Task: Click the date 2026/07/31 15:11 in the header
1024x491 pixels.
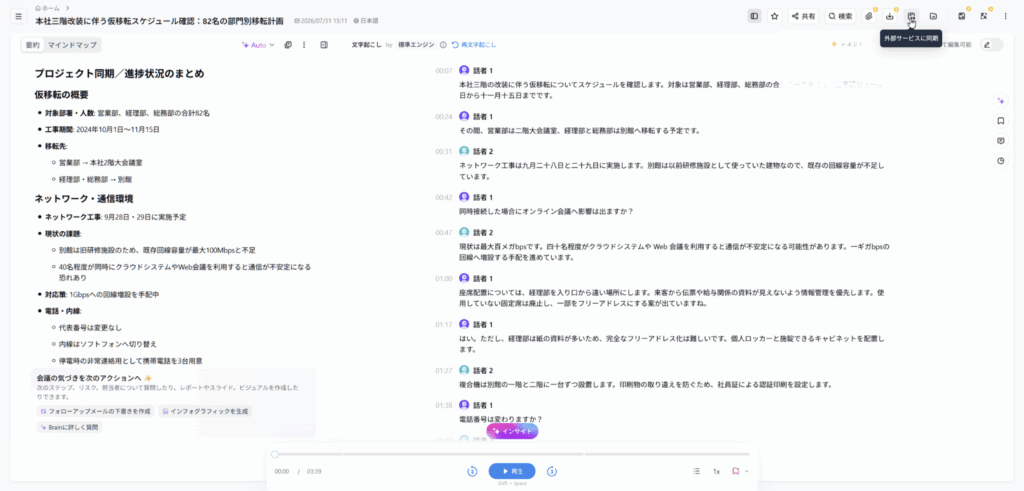Action: (321, 21)
